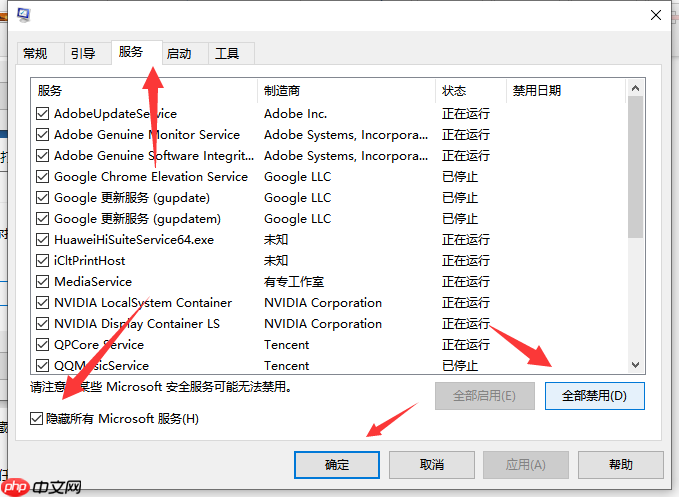
Task: Click the services list scrollbar thumb
Action: point(635,167)
